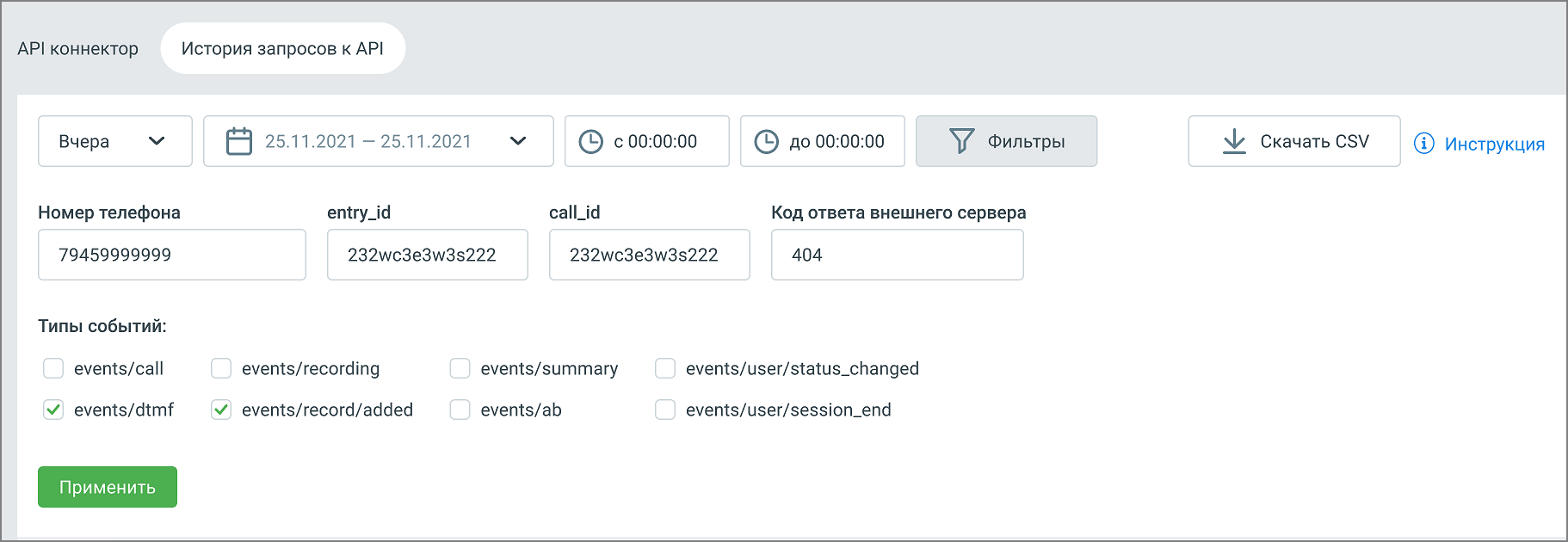The width and height of the screenshot is (1568, 542).
Task: Open the Вчера period dropdown
Action: tap(115, 141)
